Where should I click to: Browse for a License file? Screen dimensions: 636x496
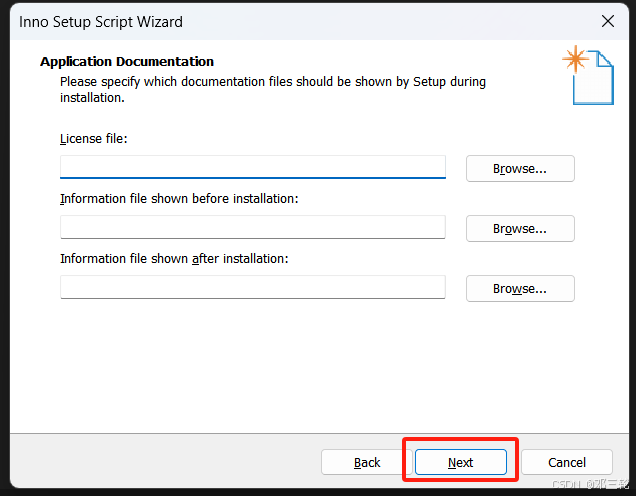point(520,168)
